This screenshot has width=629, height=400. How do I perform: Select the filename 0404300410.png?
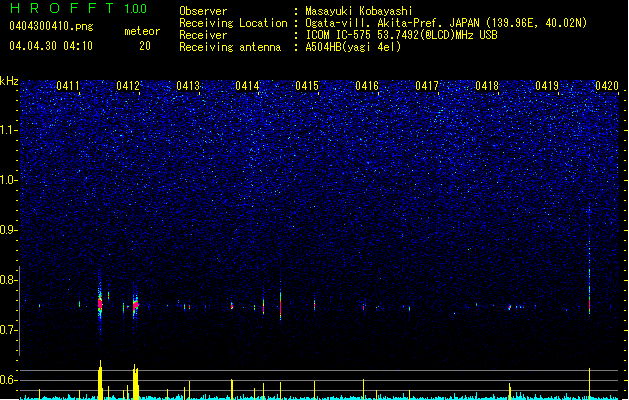(x=51, y=26)
